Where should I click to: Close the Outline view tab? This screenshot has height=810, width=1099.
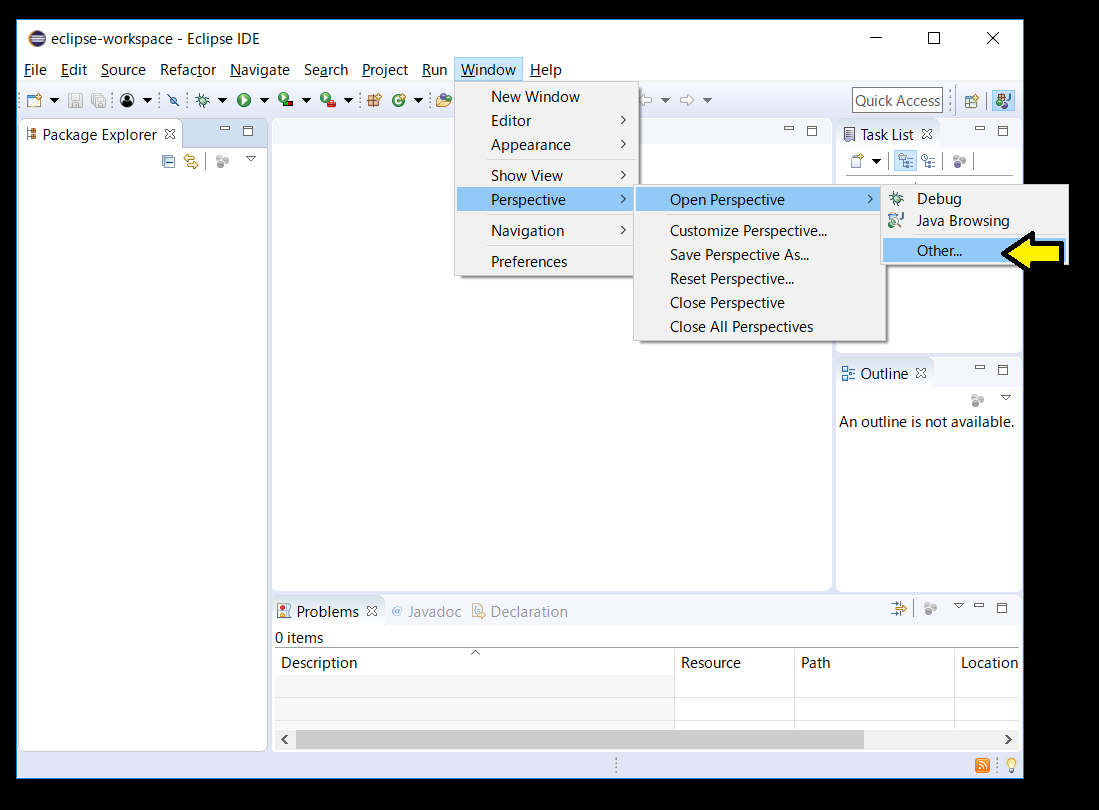tap(921, 373)
